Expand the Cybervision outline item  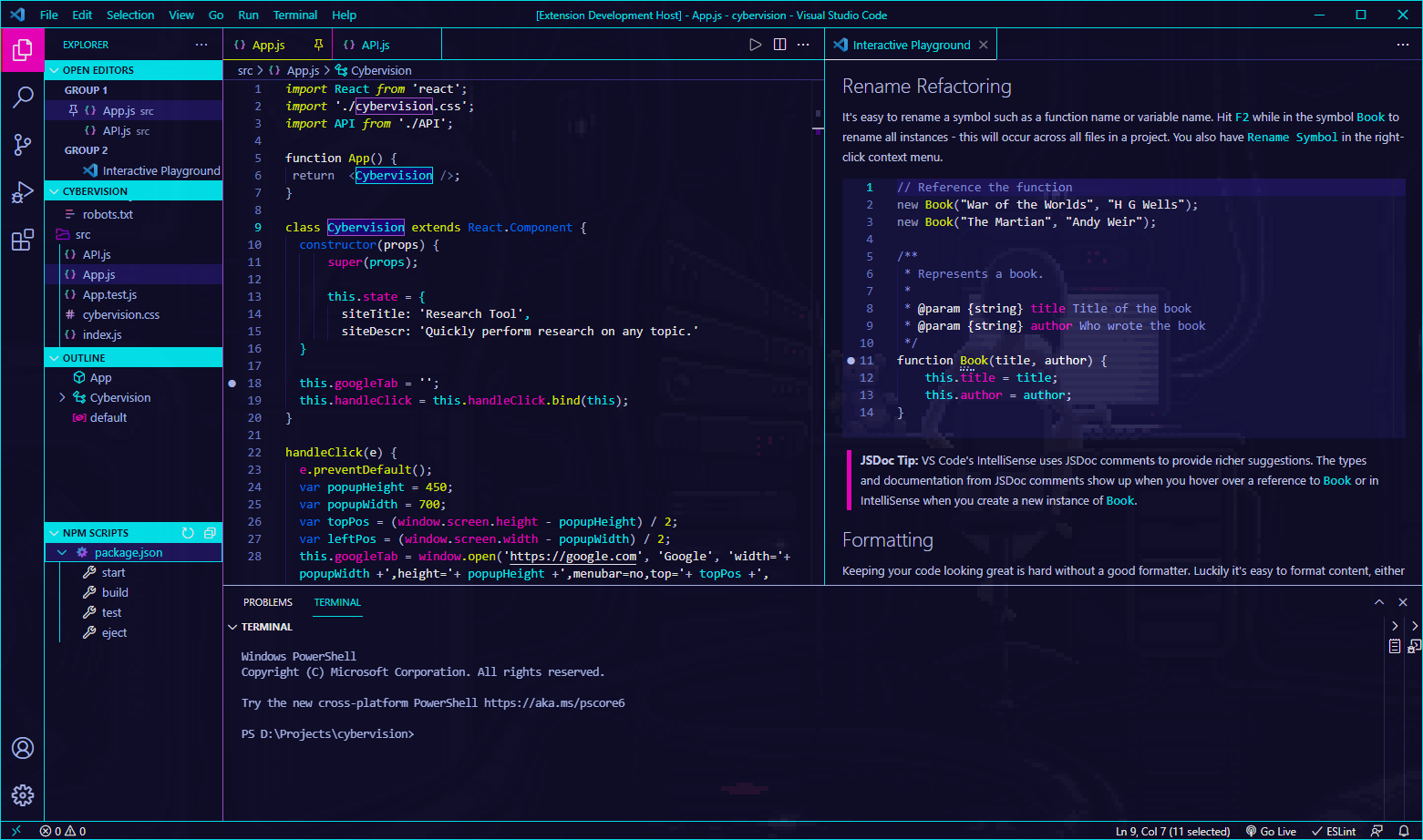tap(62, 397)
